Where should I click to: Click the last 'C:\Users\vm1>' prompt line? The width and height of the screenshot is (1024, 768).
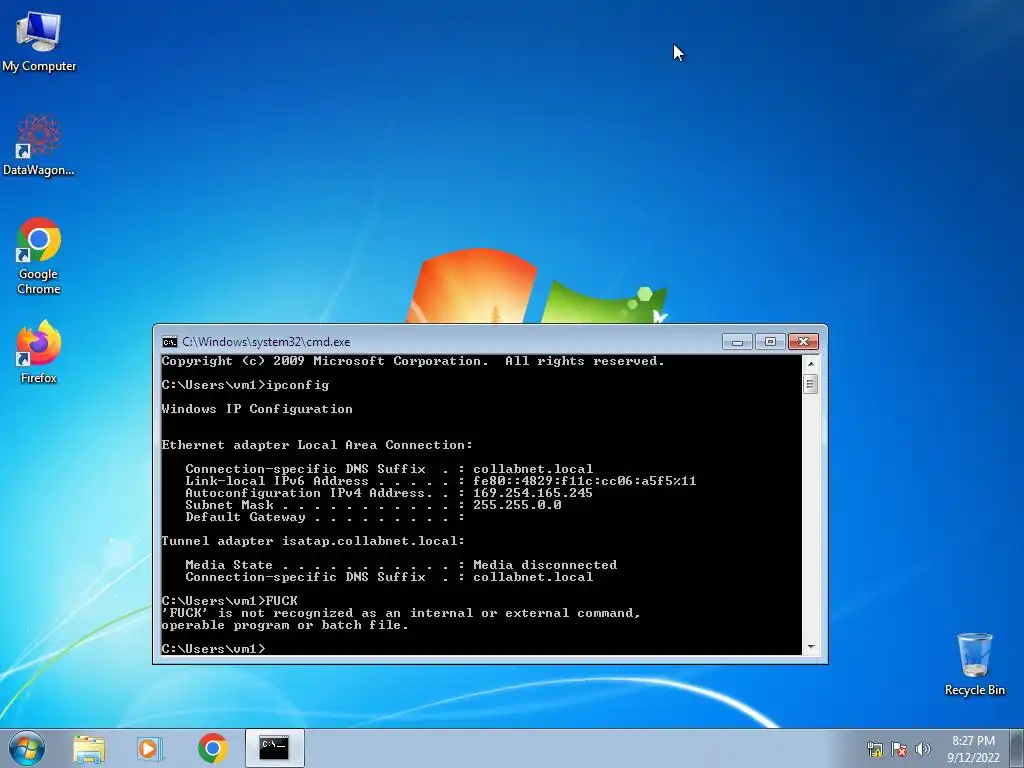(x=214, y=648)
